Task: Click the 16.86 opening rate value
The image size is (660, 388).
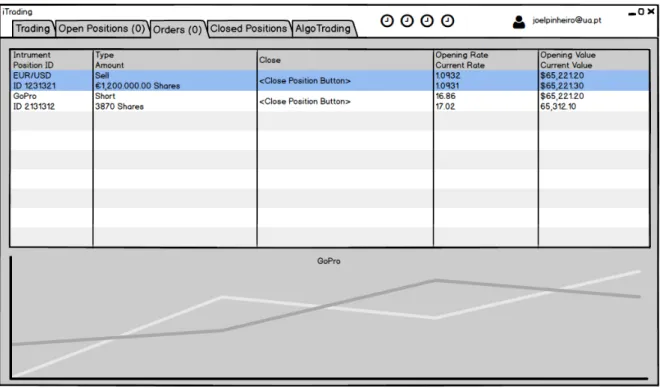Action: 445,96
